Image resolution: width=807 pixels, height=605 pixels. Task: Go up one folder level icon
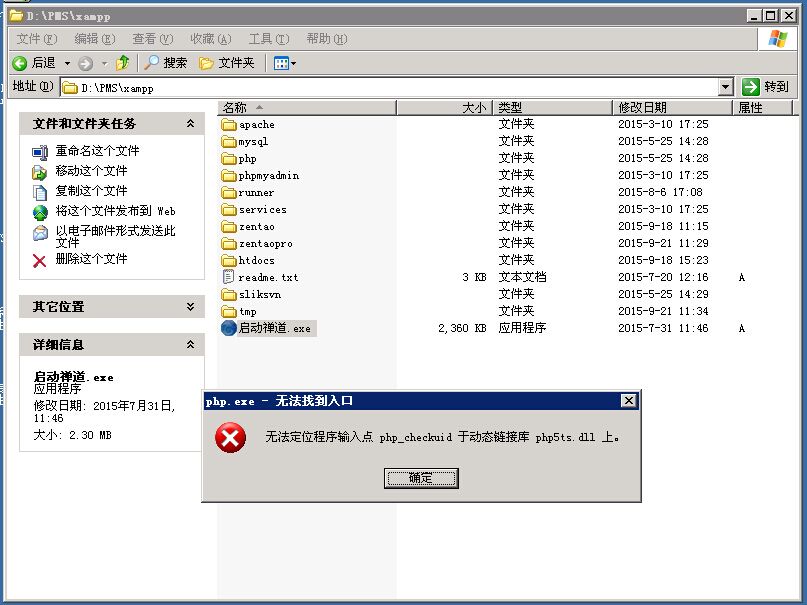click(x=122, y=63)
